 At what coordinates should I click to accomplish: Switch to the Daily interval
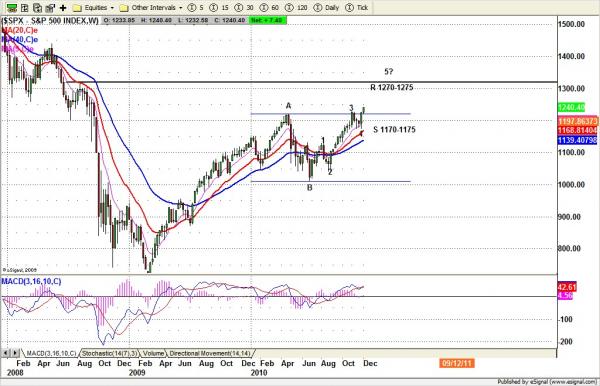point(326,8)
